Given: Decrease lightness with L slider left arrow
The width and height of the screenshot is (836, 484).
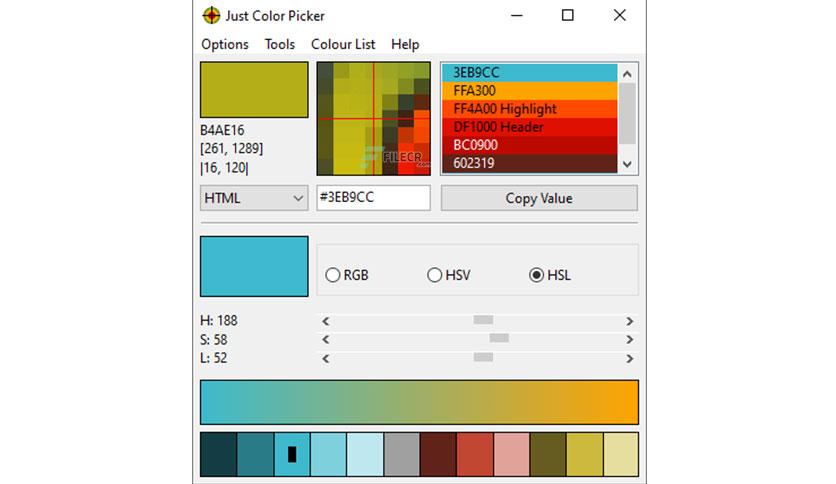Looking at the screenshot, I should click(x=326, y=359).
